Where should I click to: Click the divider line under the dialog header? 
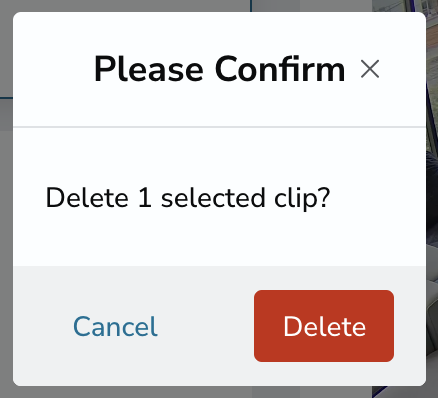coord(219,127)
